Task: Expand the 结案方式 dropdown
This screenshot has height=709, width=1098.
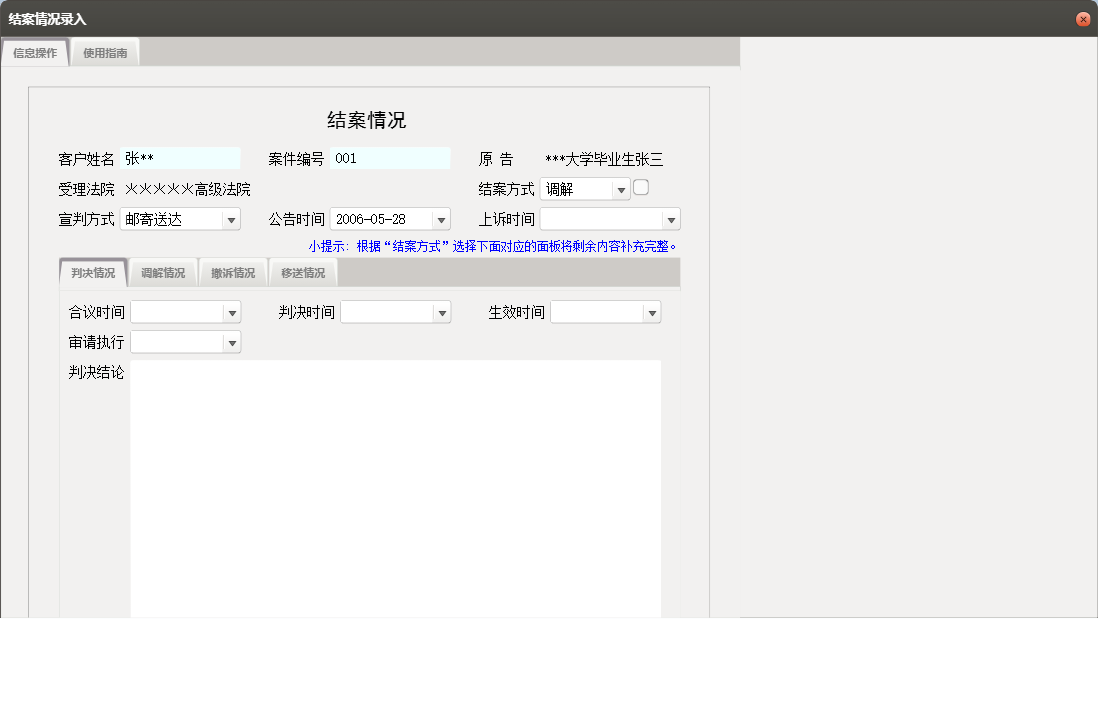Action: (620, 190)
